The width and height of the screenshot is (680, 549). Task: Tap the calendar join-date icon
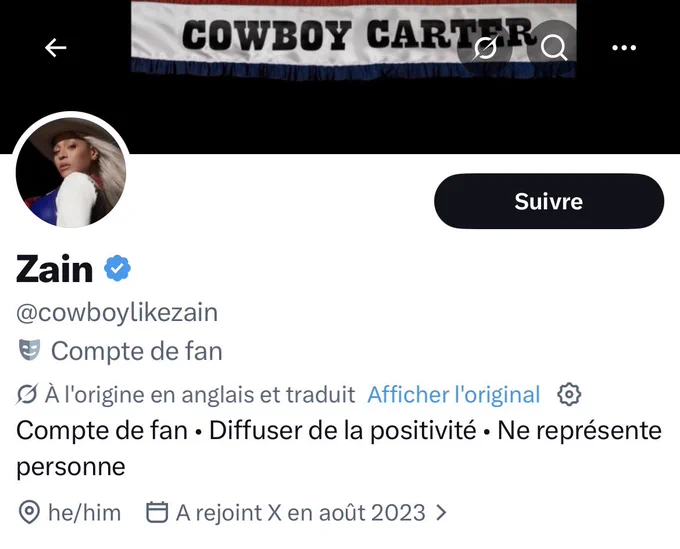(x=157, y=512)
